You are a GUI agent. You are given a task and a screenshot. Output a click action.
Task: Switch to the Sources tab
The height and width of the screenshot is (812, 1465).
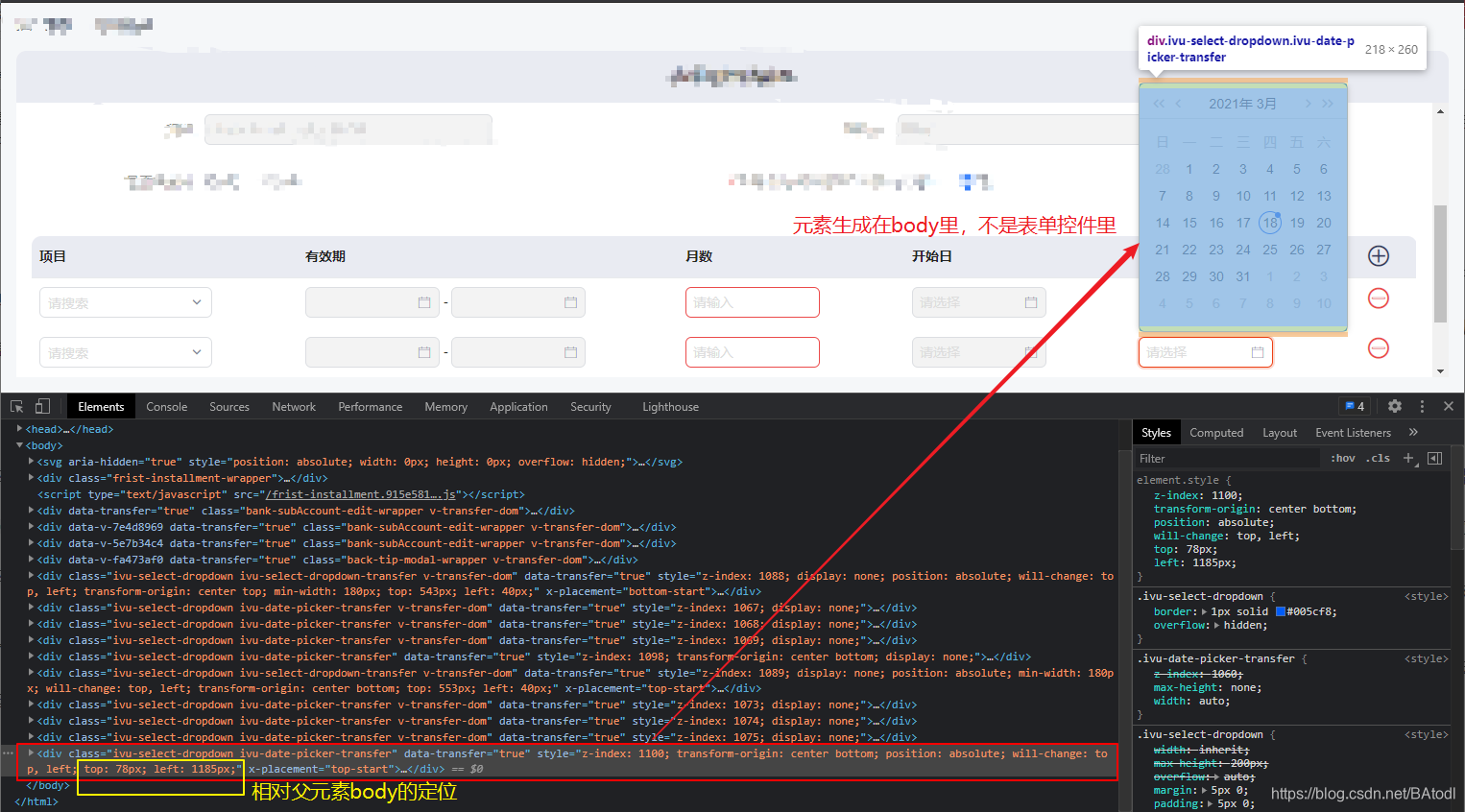[x=229, y=407]
